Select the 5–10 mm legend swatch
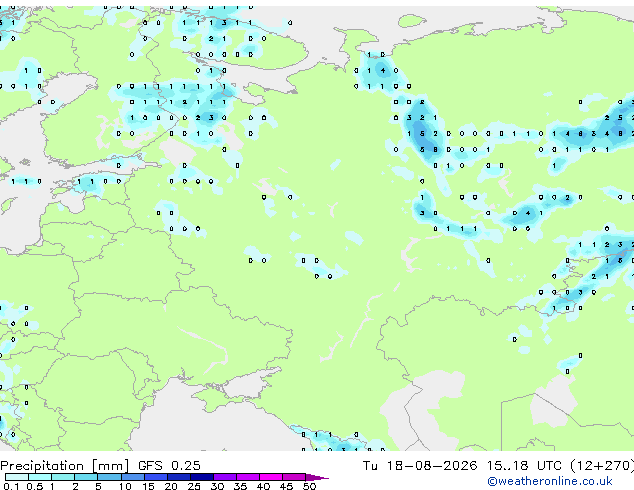 click(x=109, y=477)
